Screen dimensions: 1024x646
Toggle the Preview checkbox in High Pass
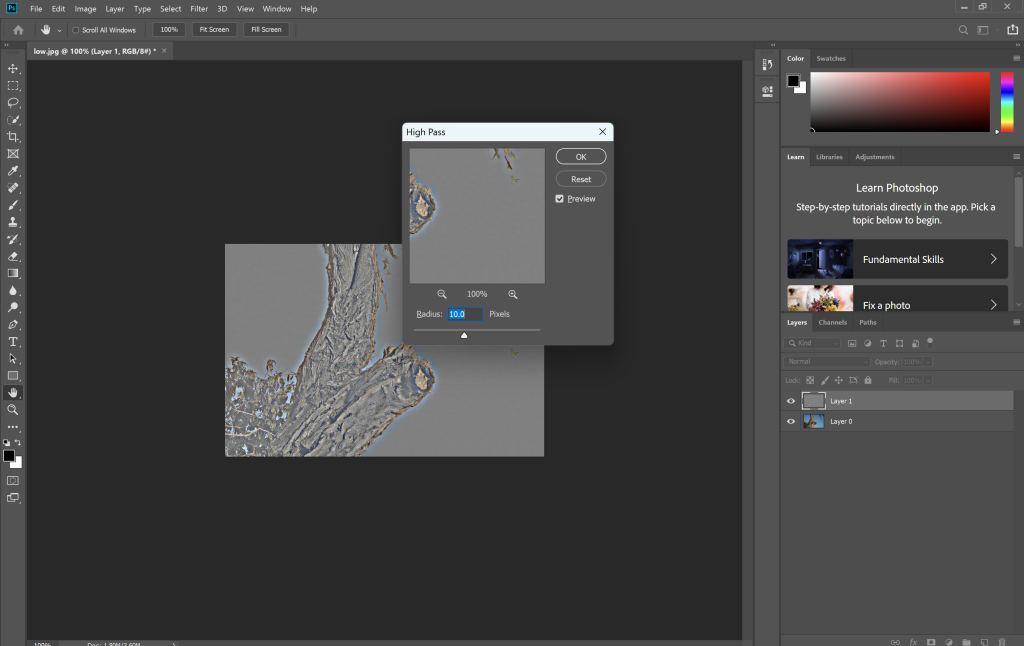click(560, 199)
